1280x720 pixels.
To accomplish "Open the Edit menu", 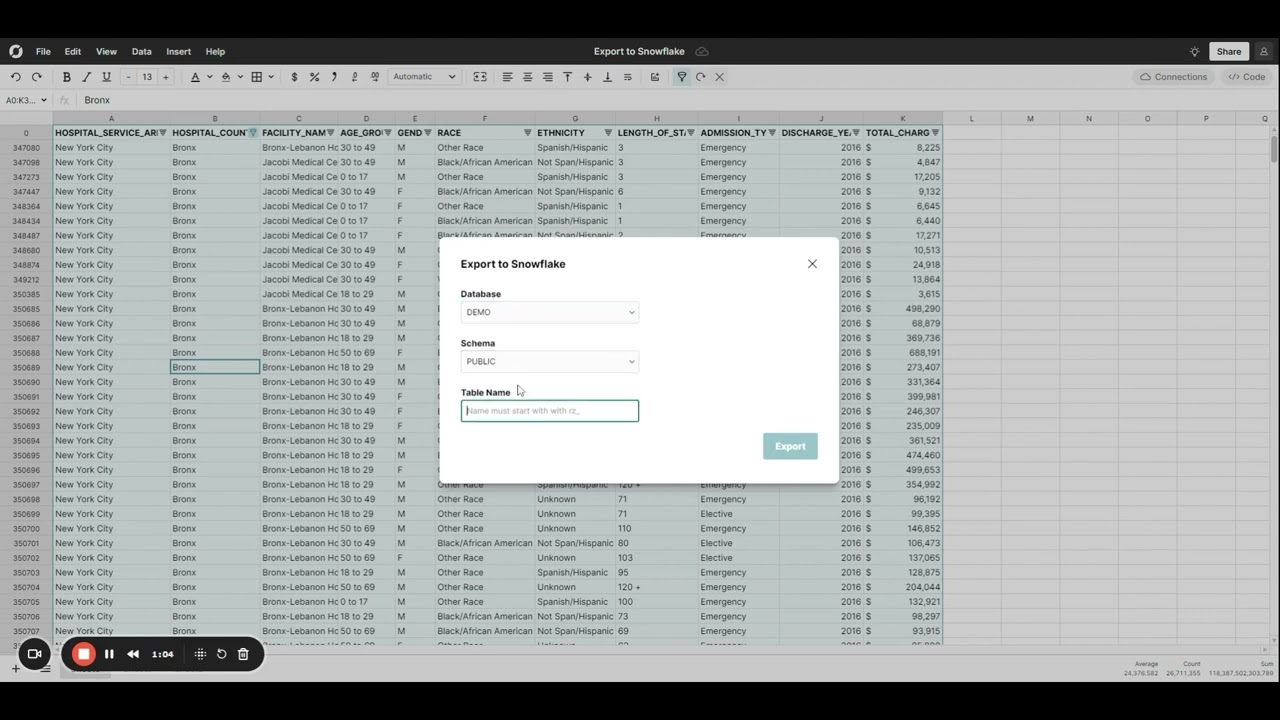I will click(73, 51).
